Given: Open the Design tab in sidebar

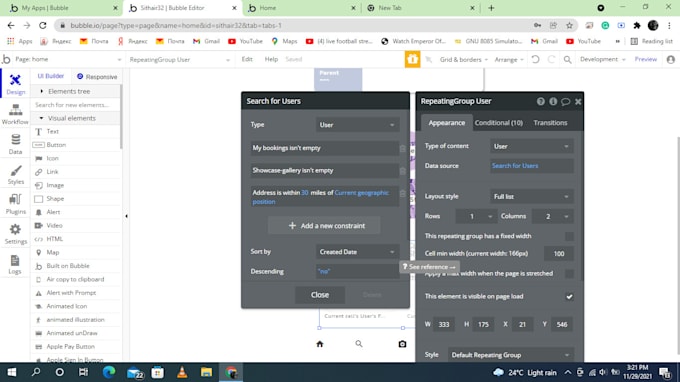Looking at the screenshot, I should coord(15,84).
